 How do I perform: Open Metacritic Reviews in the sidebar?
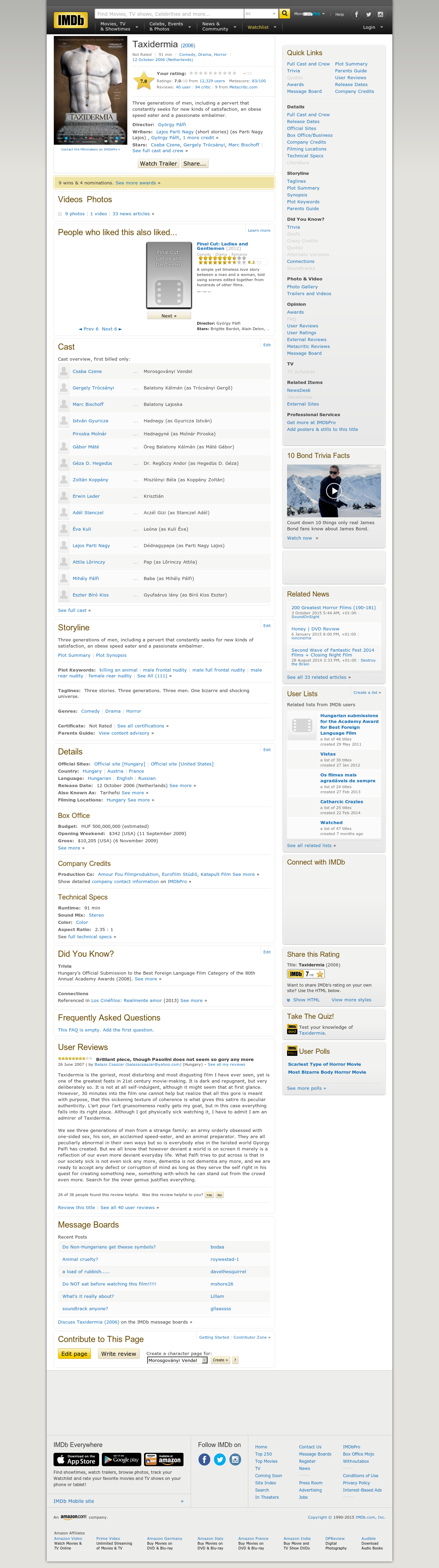(x=309, y=346)
